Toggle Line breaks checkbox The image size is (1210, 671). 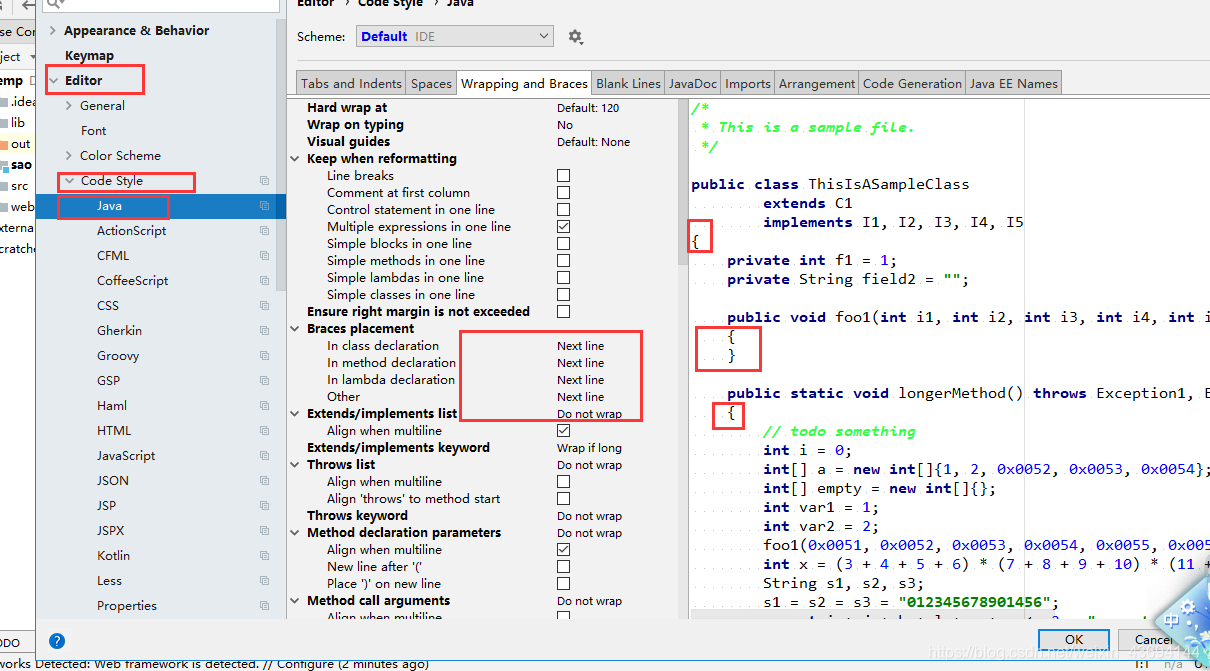tap(563, 176)
